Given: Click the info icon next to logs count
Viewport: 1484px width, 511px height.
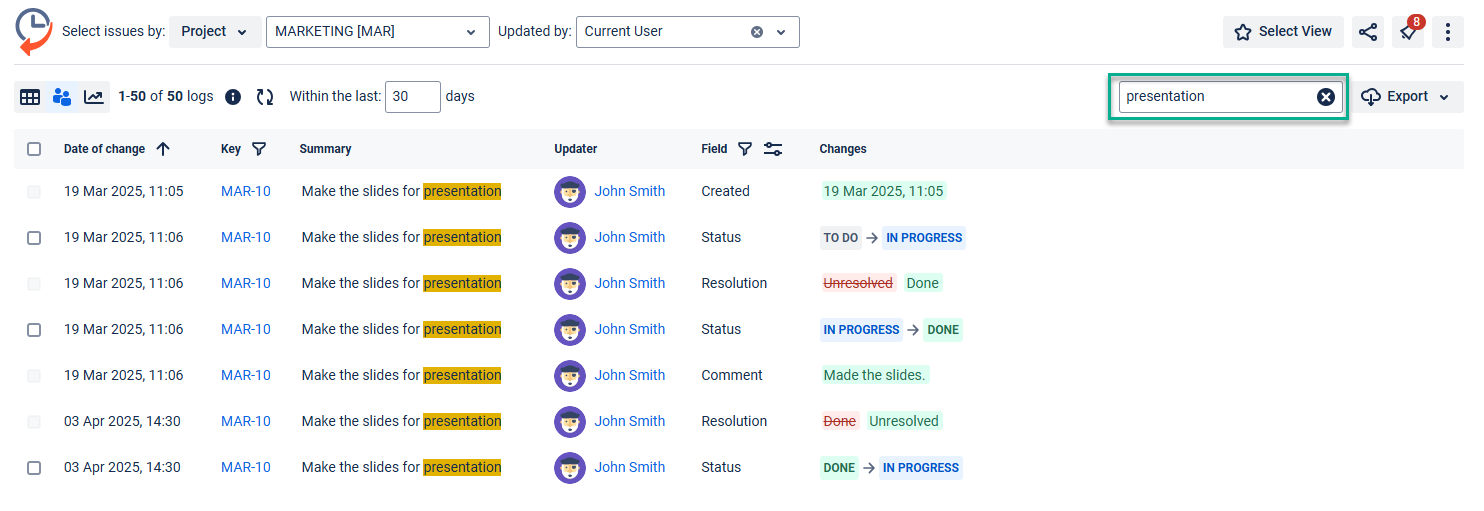Looking at the screenshot, I should click(x=233, y=97).
